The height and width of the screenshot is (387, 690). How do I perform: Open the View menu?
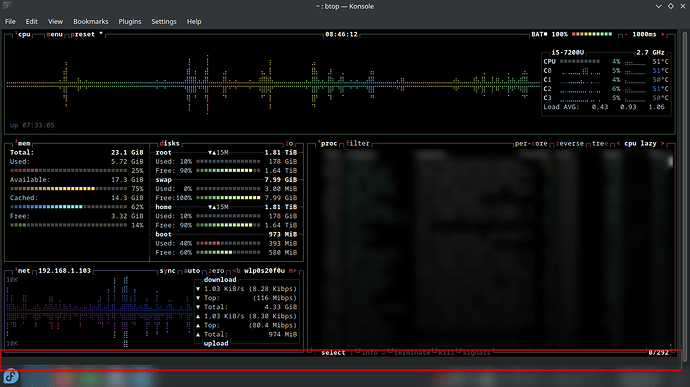[x=55, y=21]
